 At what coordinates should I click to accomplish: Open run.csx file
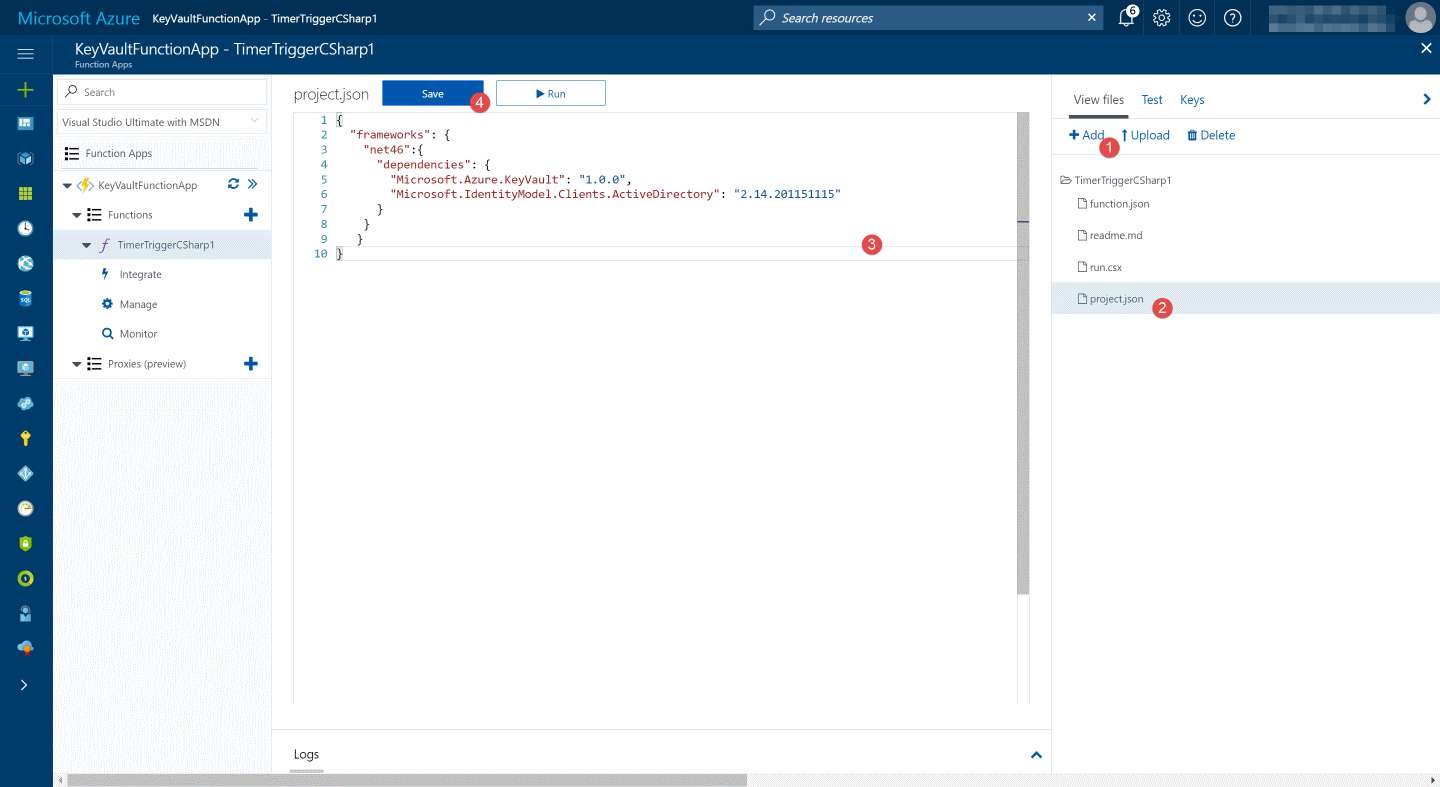(1099, 268)
